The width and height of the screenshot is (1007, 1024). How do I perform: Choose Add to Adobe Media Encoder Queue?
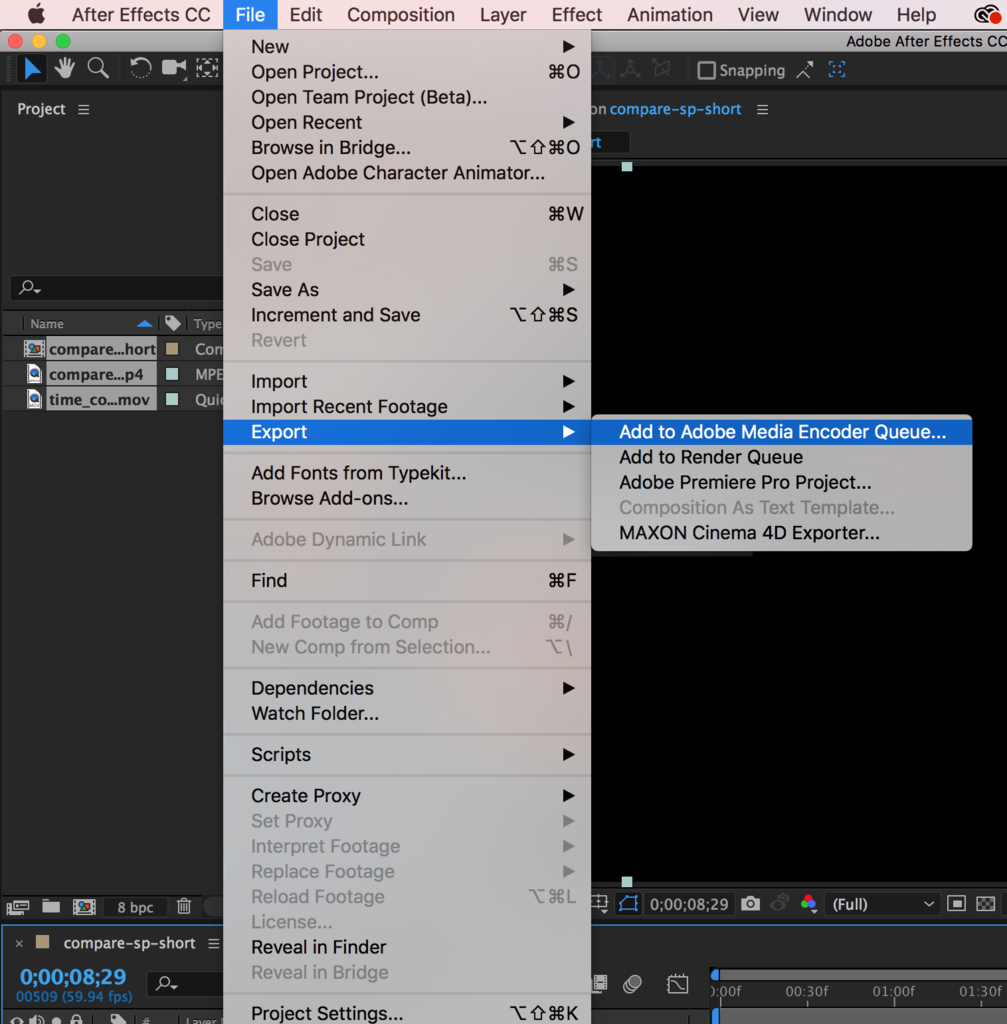pos(781,432)
